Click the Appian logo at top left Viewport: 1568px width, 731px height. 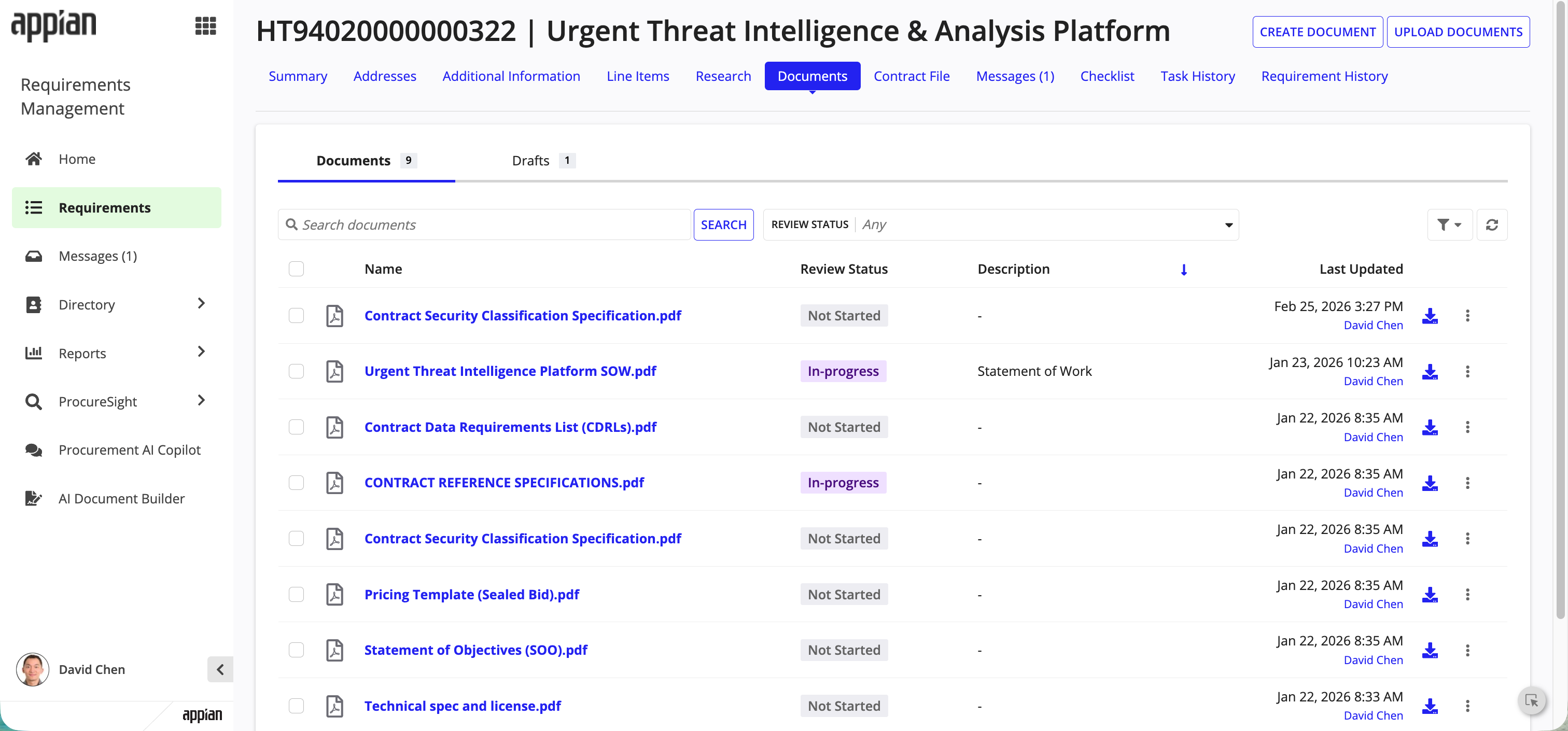(x=53, y=25)
